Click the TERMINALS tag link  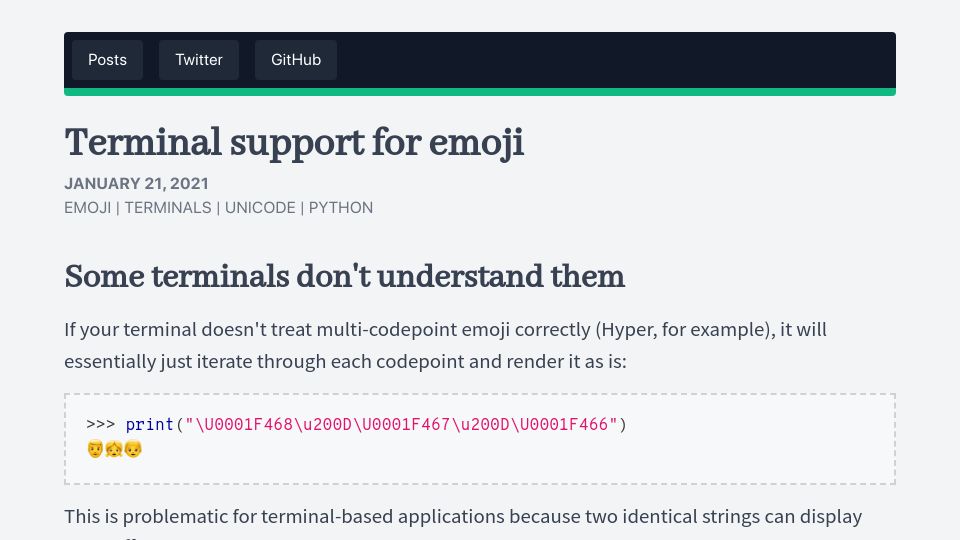(168, 208)
